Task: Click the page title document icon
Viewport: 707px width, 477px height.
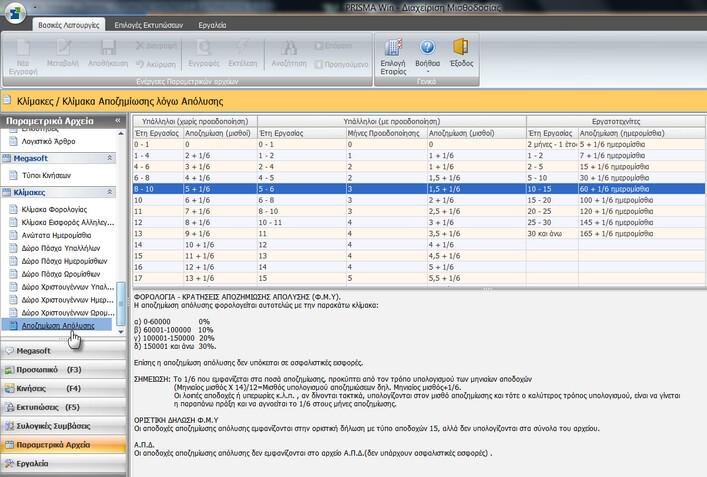Action: [7, 100]
